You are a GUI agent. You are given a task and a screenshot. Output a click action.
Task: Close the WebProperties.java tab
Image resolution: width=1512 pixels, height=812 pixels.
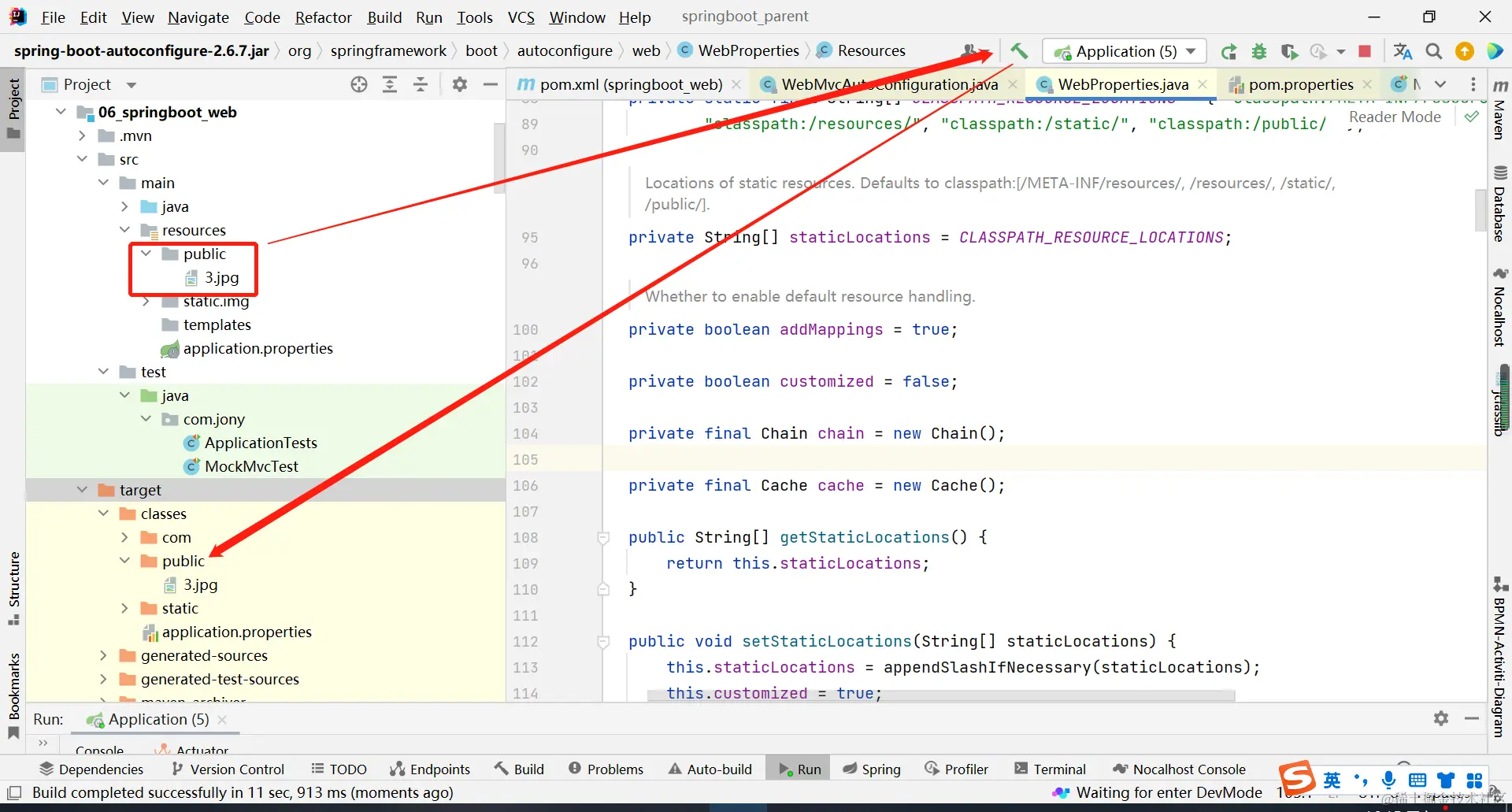click(1203, 84)
